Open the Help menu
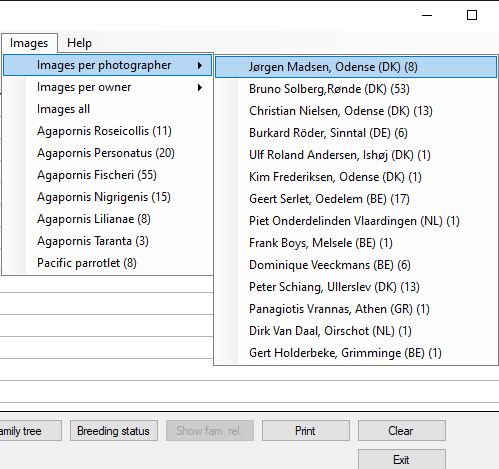Viewport: 499px width, 469px height. 79,43
